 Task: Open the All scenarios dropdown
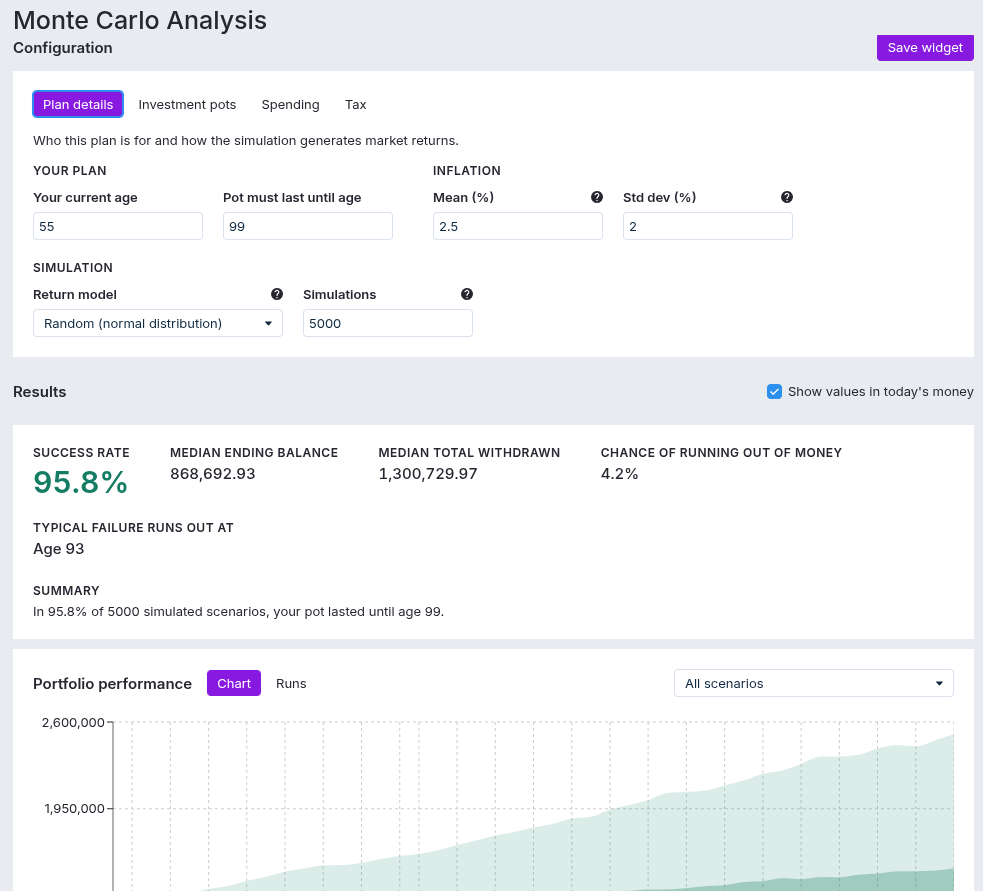pyautogui.click(x=814, y=683)
